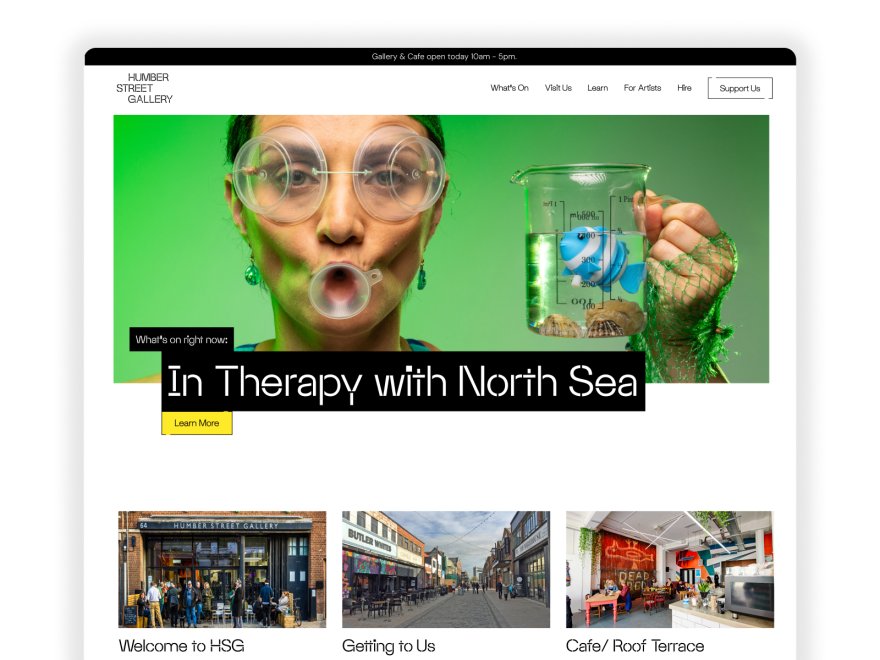Open the For Artists section
The image size is (880, 660).
(642, 88)
